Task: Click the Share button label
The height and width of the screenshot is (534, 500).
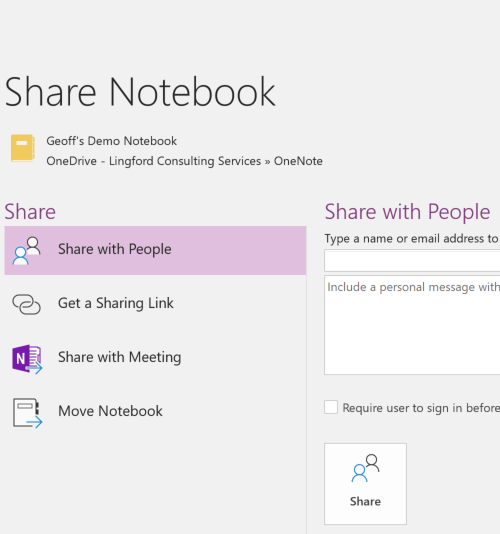Action: [365, 501]
